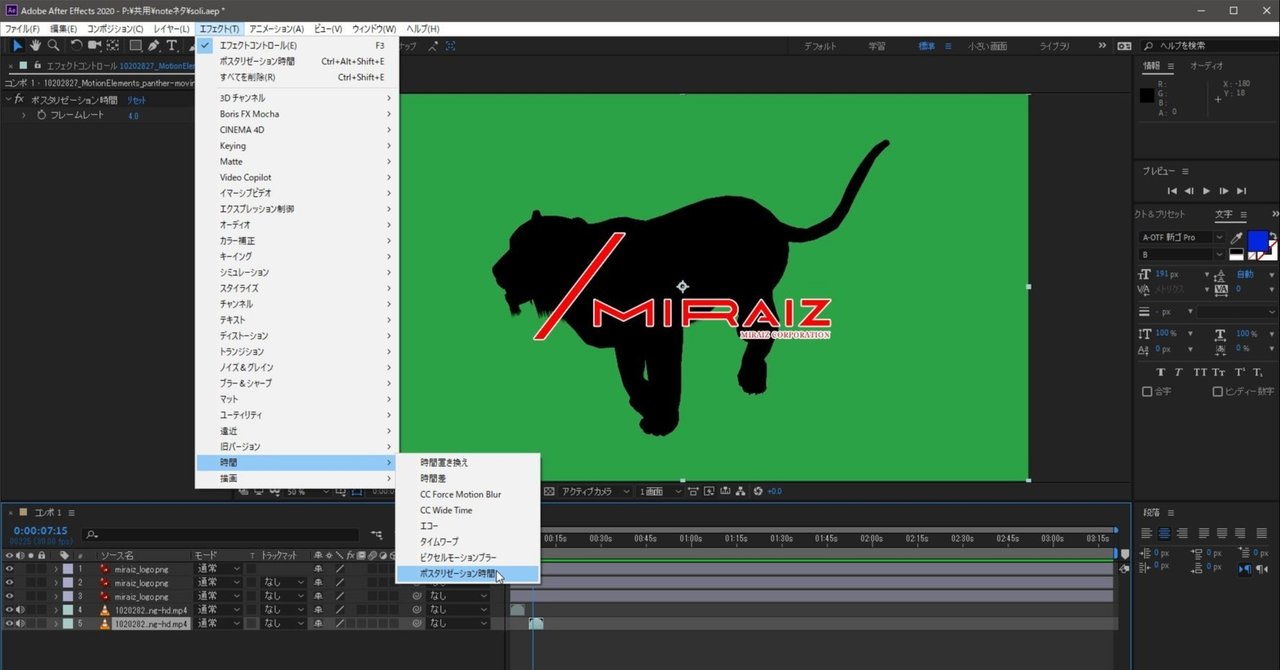1280x670 pixels.
Task: Click the ヘルプを検索 search field
Action: click(1212, 46)
